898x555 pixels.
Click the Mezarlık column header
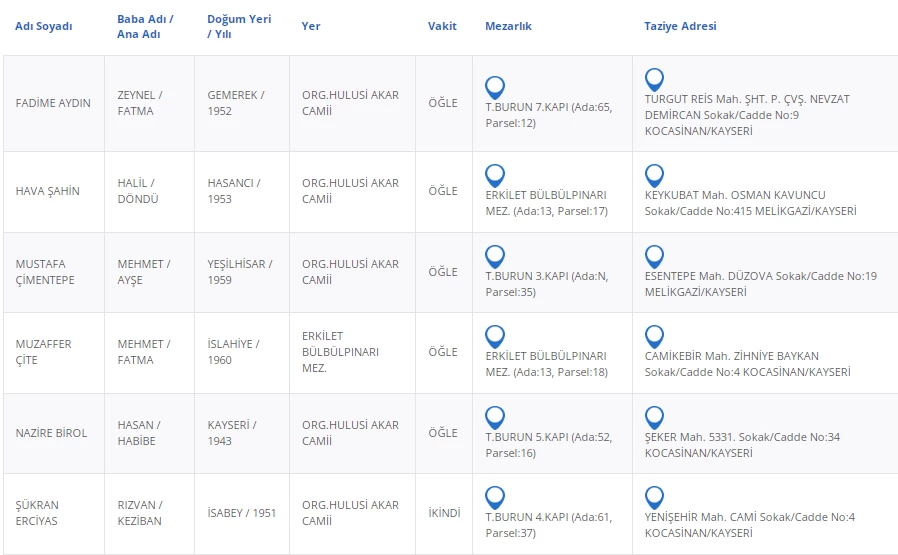point(508,27)
